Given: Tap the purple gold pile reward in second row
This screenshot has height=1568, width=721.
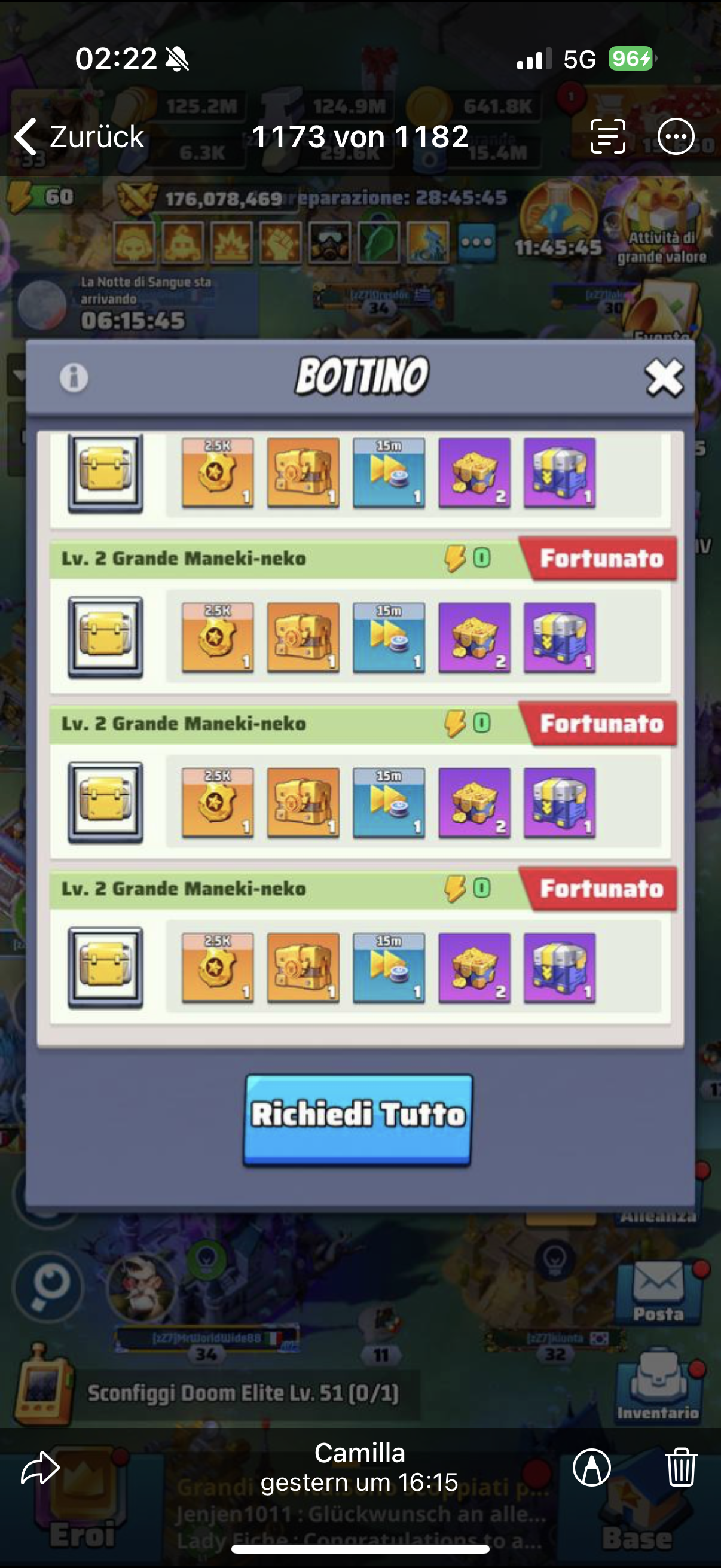Looking at the screenshot, I should tap(474, 638).
